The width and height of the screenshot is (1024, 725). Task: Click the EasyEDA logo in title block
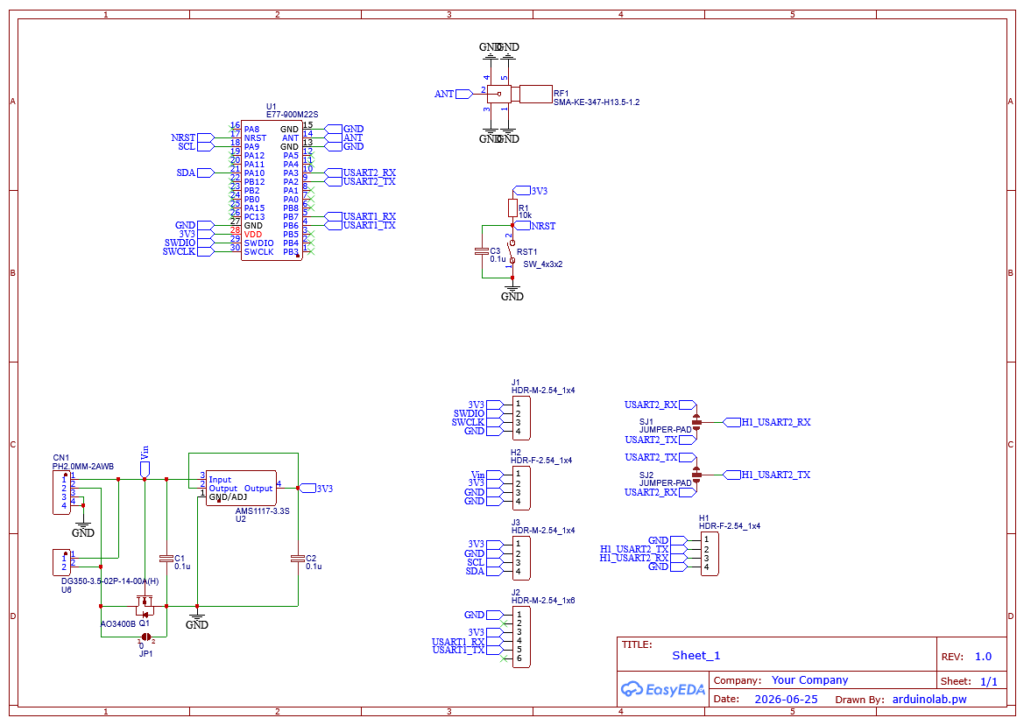point(662,689)
